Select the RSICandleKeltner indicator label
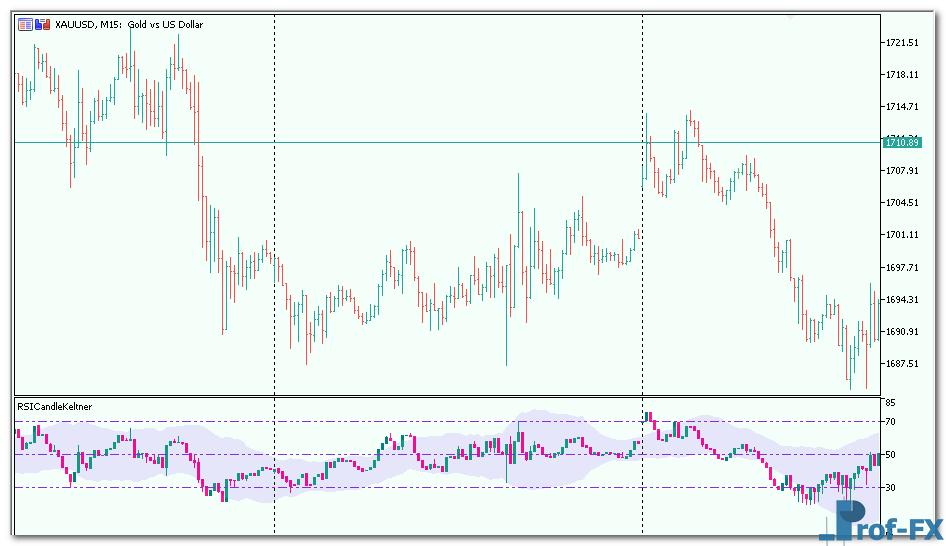 tap(55, 406)
